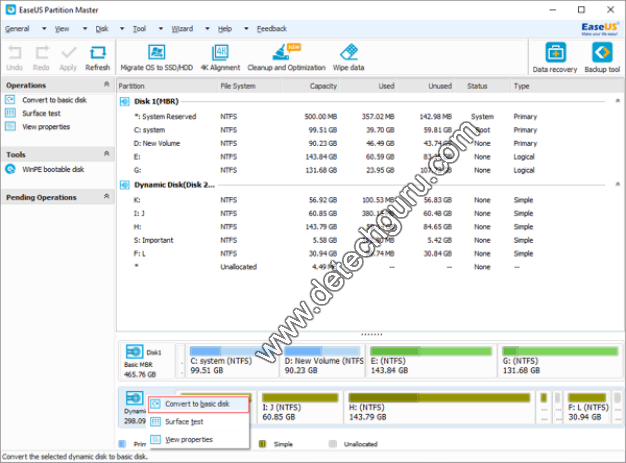Collapse the Pending Operations panel
The image size is (626, 463).
(x=107, y=196)
